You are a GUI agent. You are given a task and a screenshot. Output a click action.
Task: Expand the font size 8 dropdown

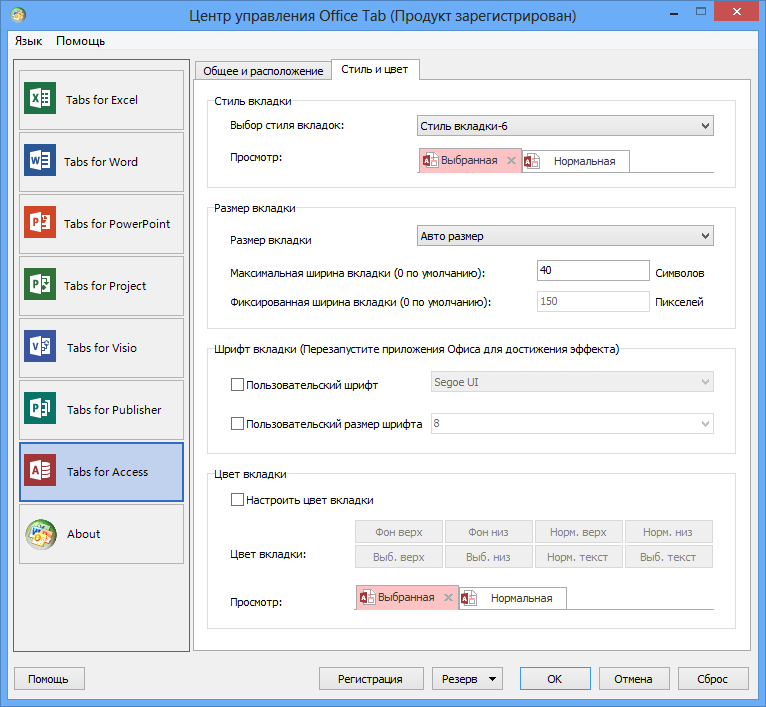(572, 423)
